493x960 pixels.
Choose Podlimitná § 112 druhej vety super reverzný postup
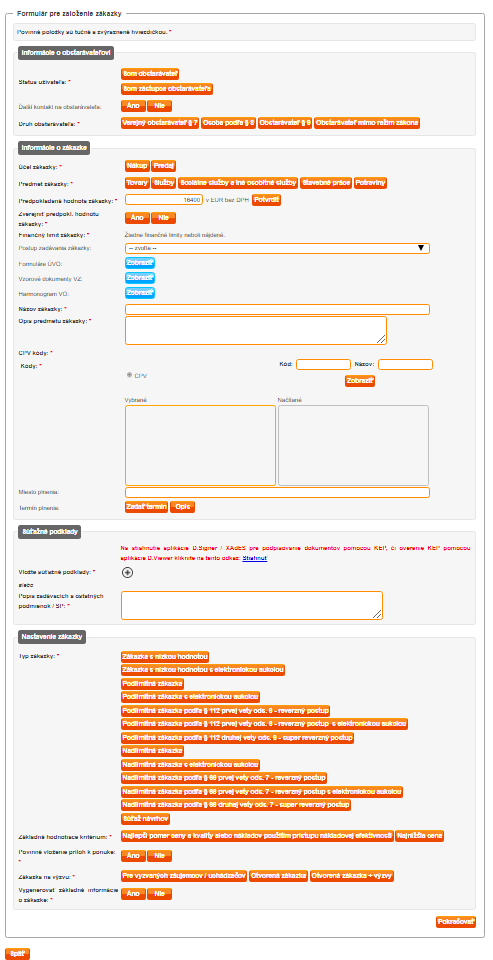coord(238,738)
